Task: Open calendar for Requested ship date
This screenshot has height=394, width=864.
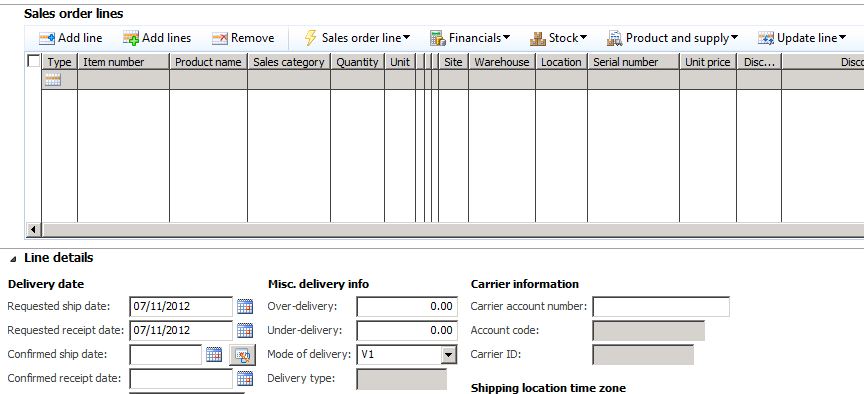Action: 245,306
